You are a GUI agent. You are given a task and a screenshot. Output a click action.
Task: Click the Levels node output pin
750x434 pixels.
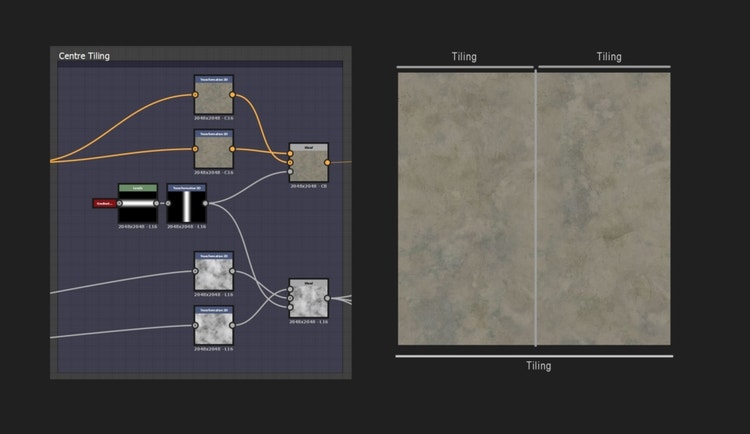(x=156, y=203)
